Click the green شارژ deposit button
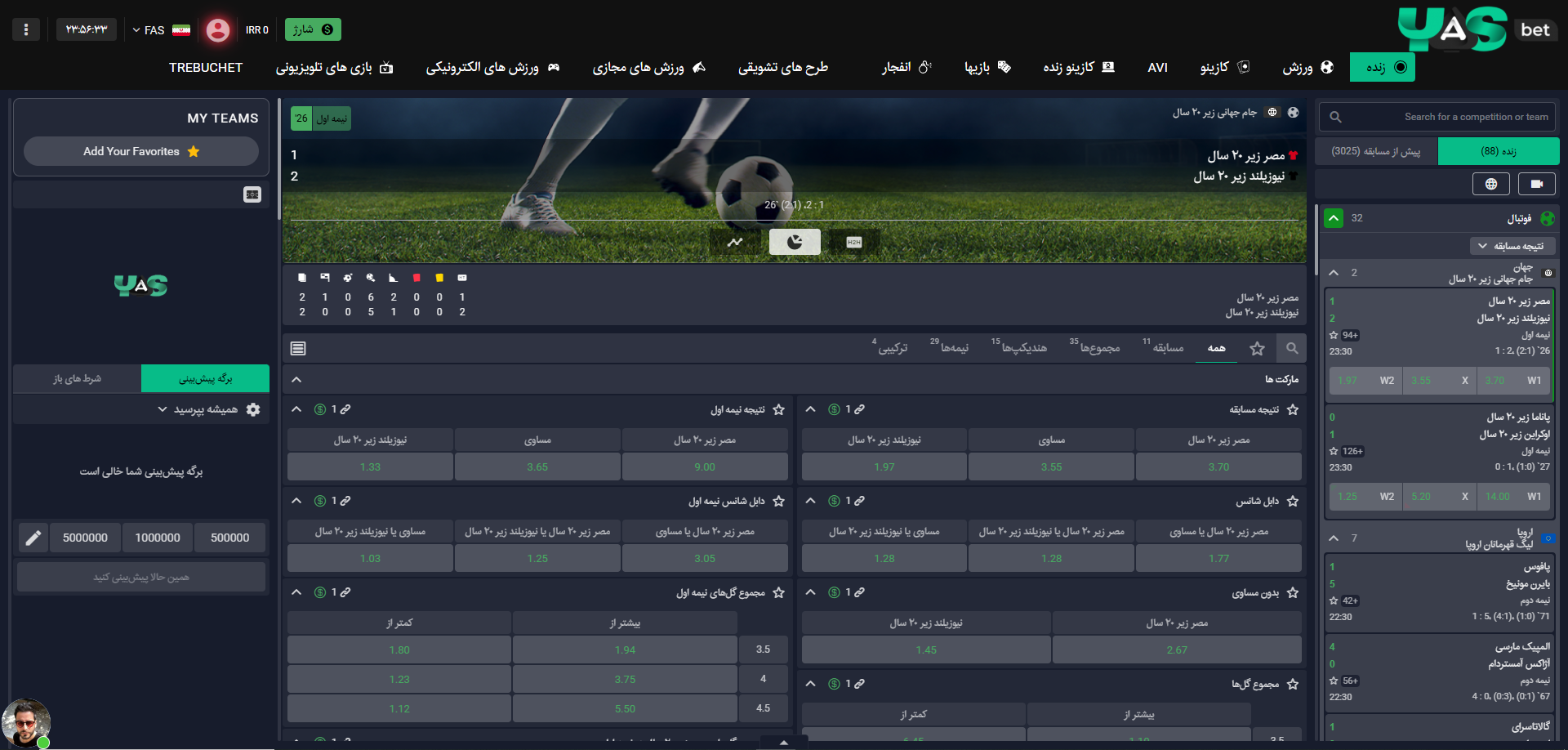The width and height of the screenshot is (1568, 750). pos(313,29)
